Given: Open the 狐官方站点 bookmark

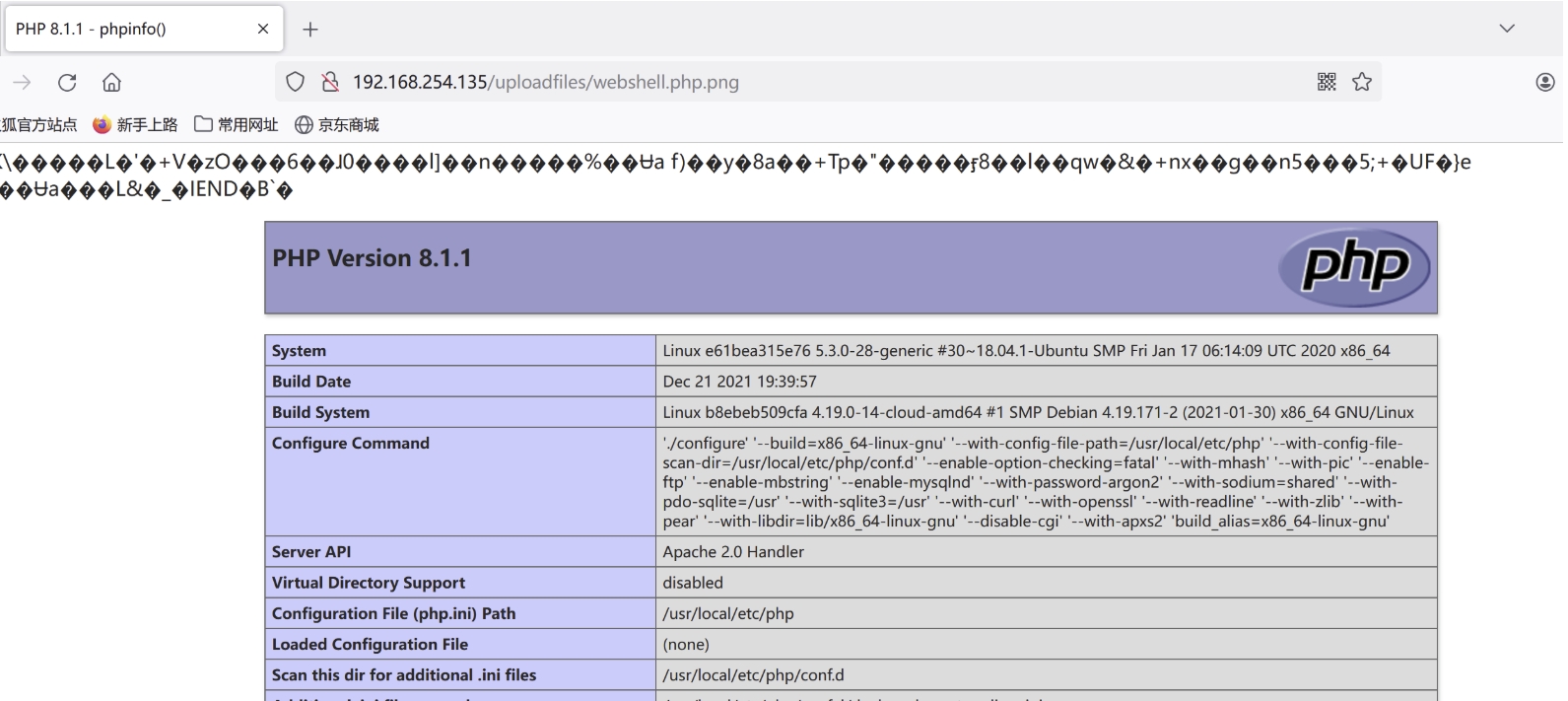Looking at the screenshot, I should coord(39,124).
